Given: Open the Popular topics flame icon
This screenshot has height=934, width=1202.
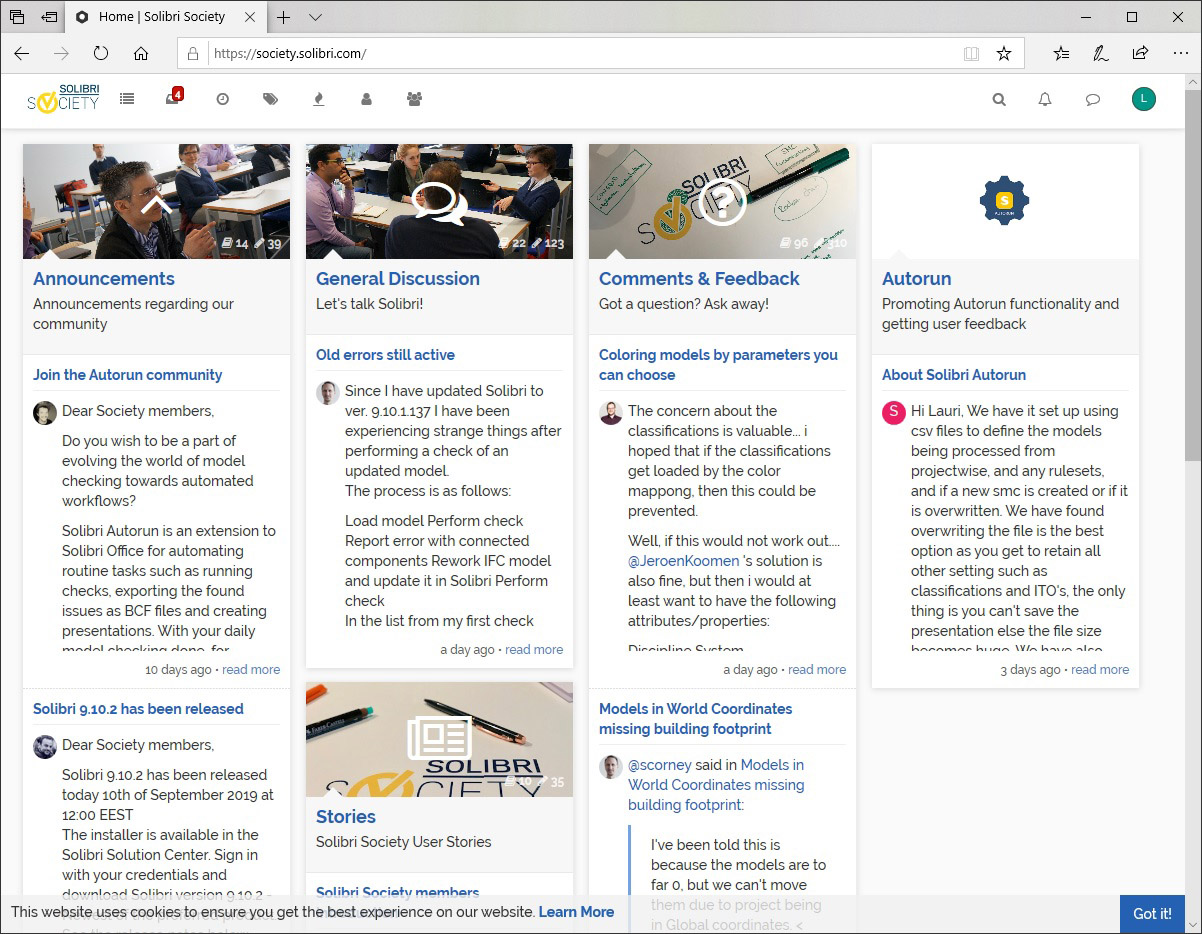Looking at the screenshot, I should click(x=319, y=99).
